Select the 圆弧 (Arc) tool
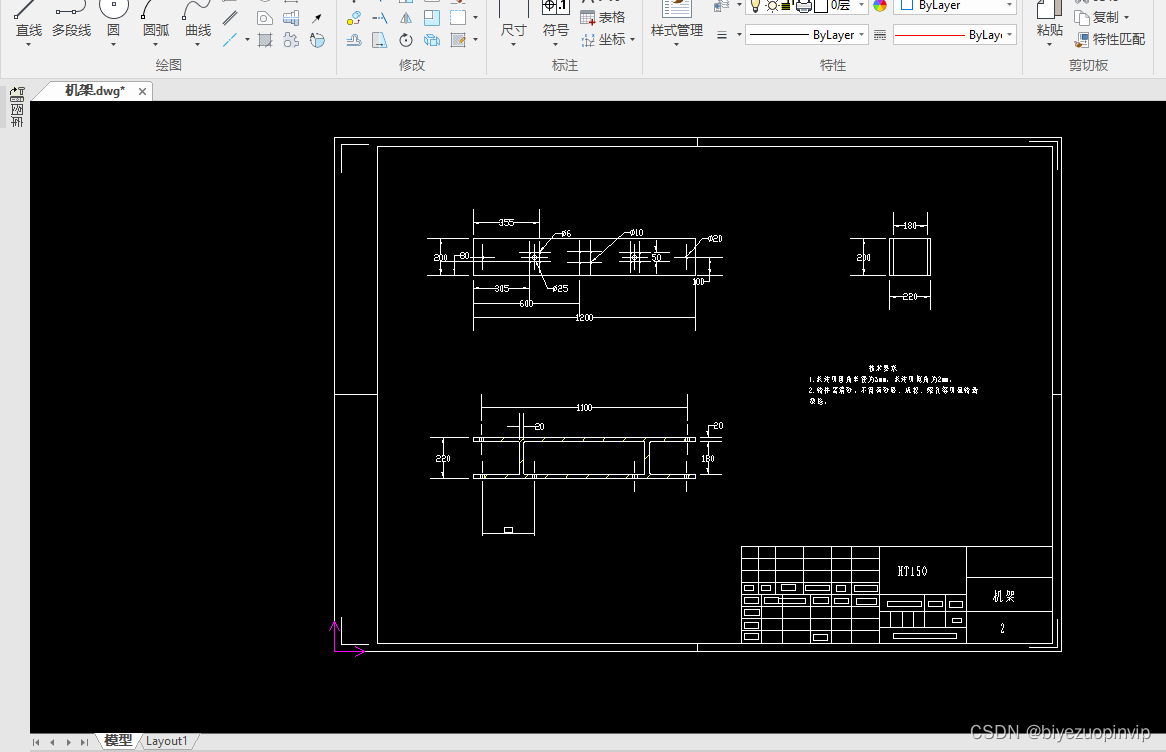The image size is (1166, 752). pos(155,19)
